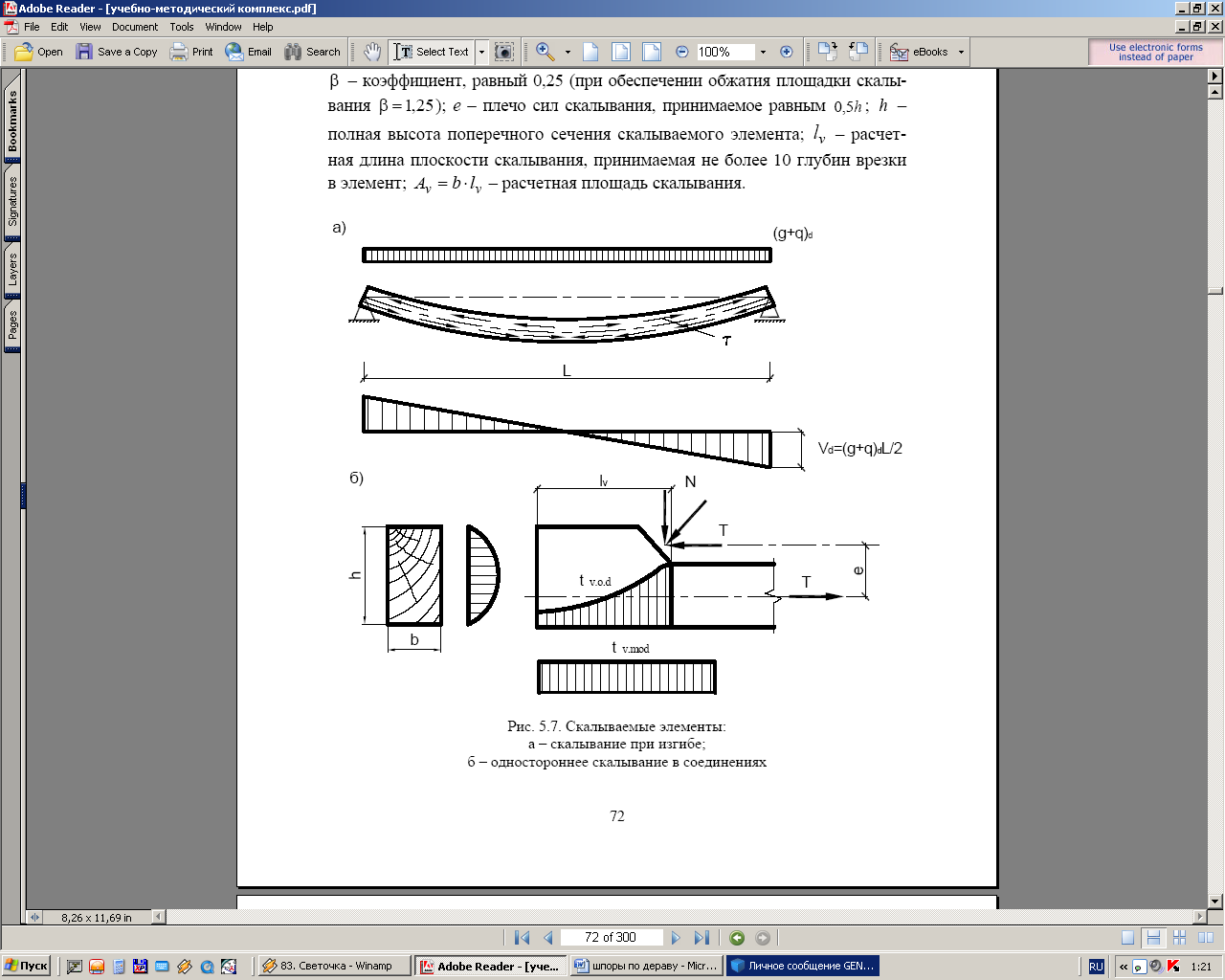This screenshot has width=1225, height=980.
Task: Expand the Select Text tool dropdown
Action: click(481, 52)
